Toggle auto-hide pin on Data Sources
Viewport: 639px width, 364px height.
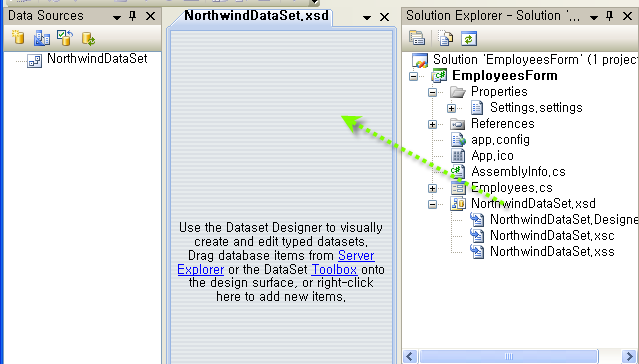click(x=132, y=16)
